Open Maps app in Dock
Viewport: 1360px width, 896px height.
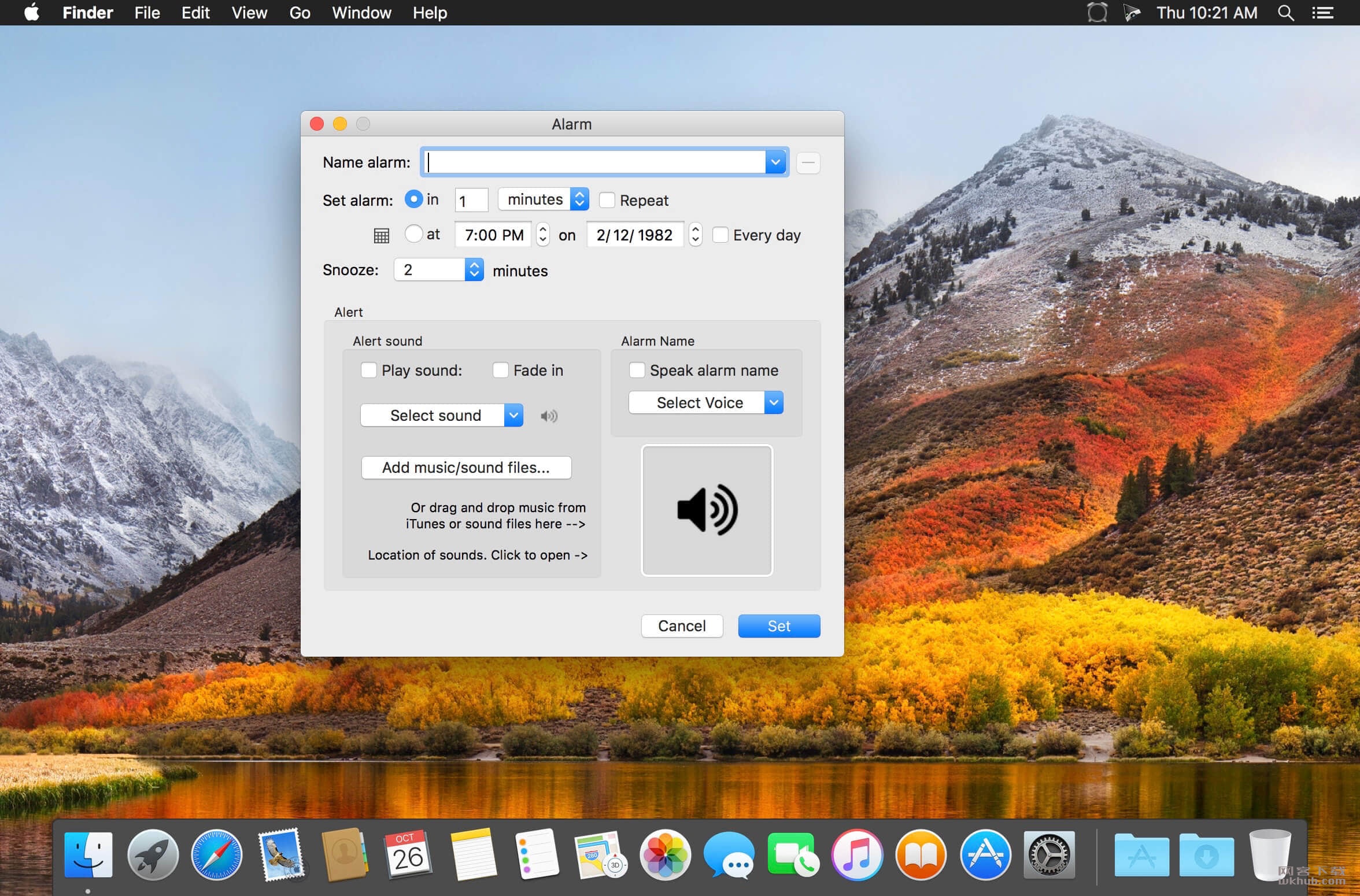pos(601,855)
